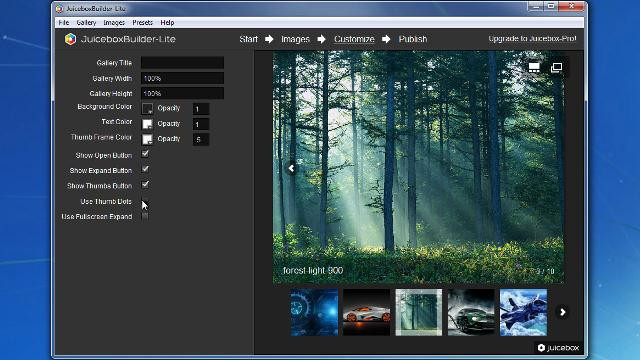Image resolution: width=640 pixels, height=360 pixels.
Task: Go to the Publish step
Action: [x=413, y=39]
